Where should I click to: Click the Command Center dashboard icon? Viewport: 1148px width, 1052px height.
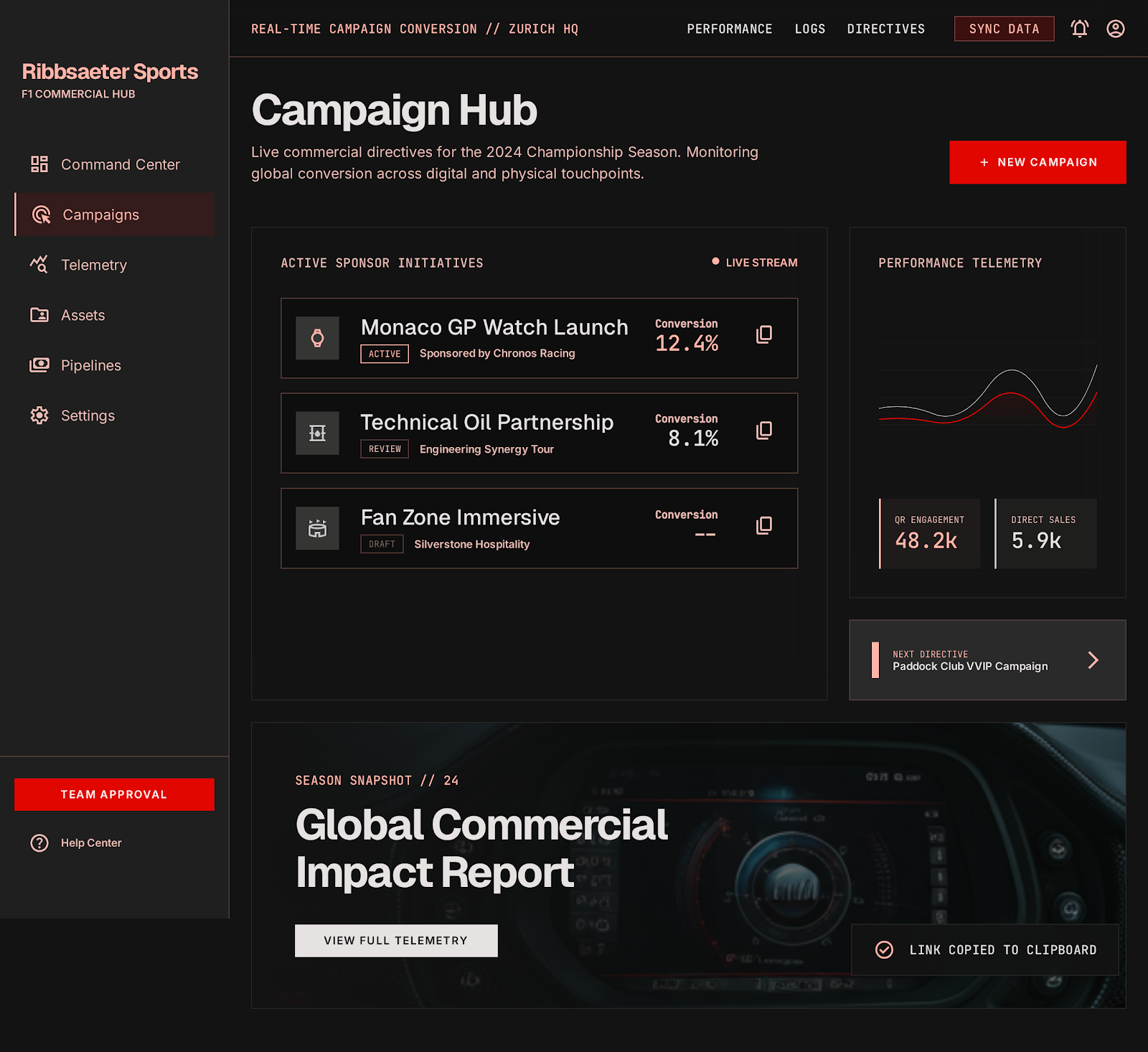click(x=39, y=164)
